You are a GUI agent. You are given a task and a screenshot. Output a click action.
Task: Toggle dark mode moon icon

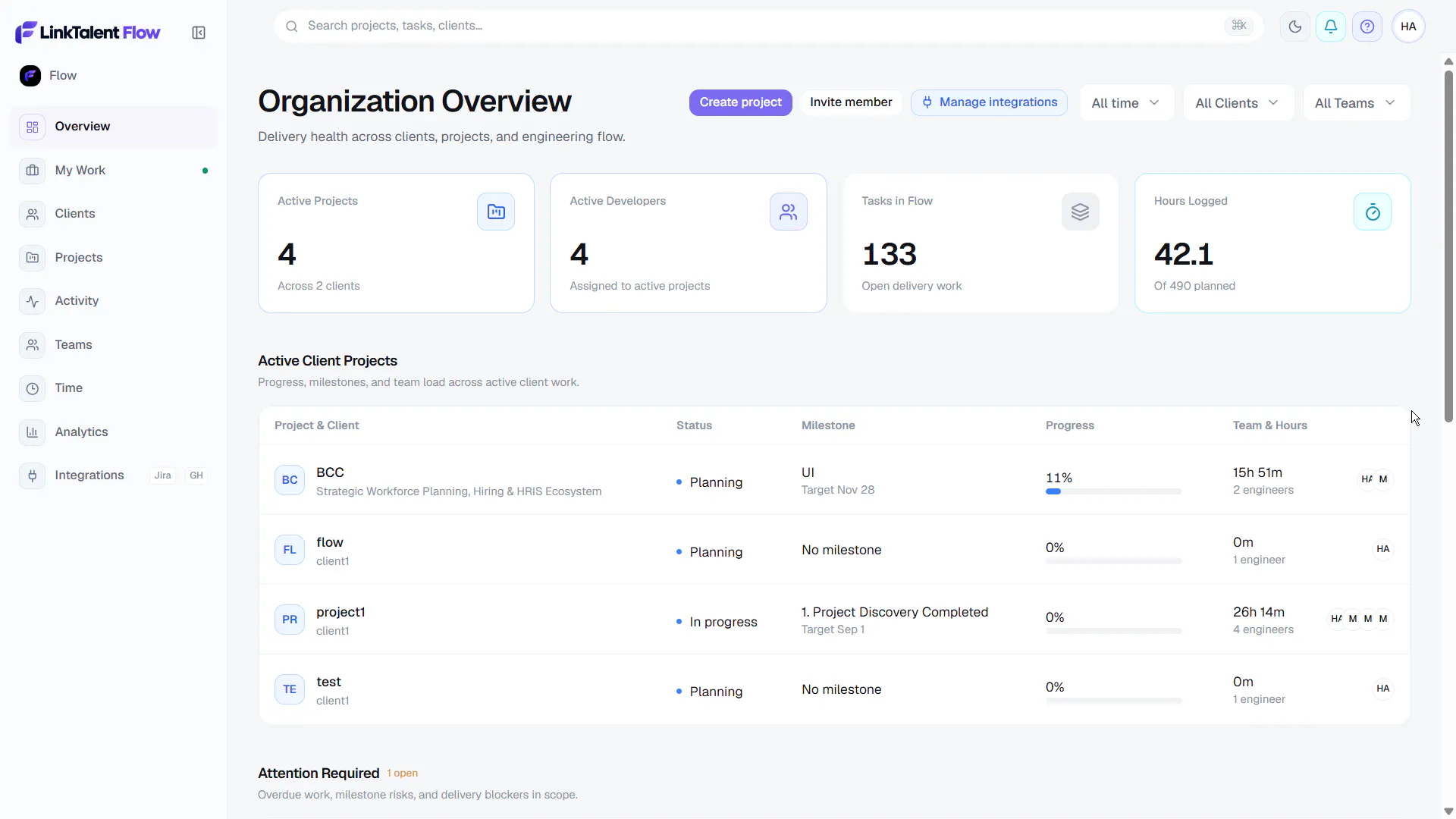[1295, 27]
